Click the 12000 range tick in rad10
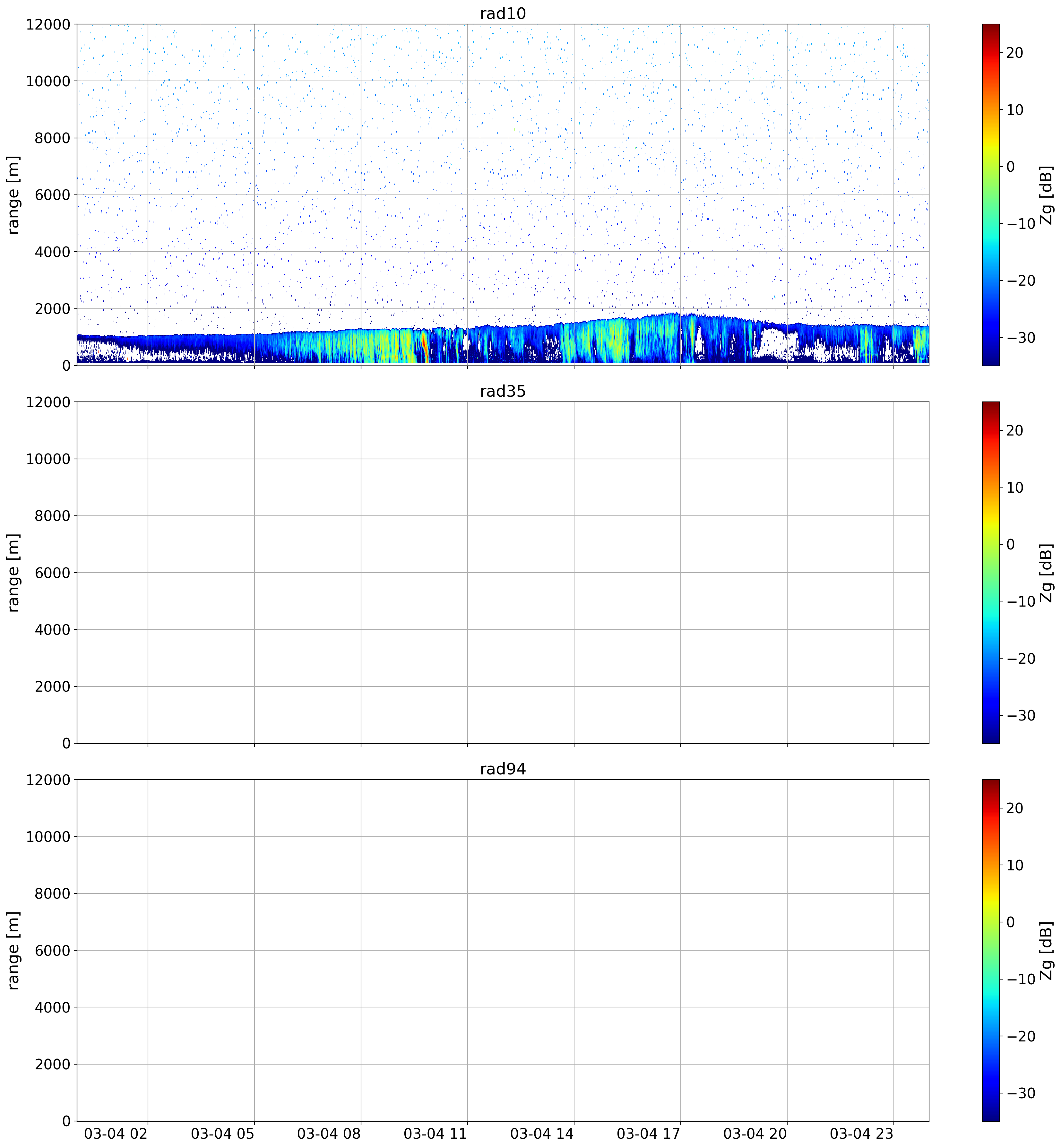1061x1148 pixels. [x=48, y=25]
